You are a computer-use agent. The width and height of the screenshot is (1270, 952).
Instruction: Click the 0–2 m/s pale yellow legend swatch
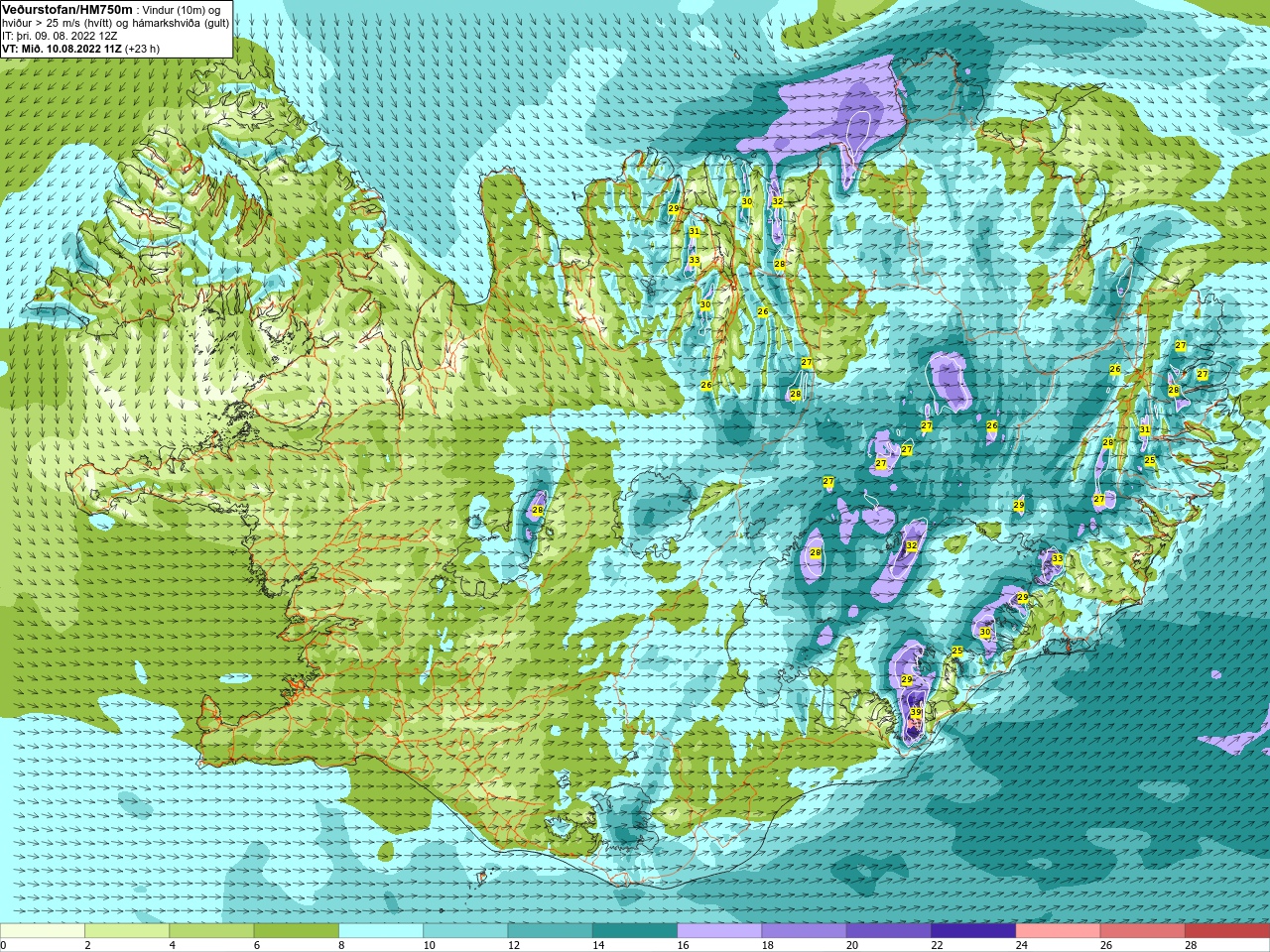click(x=43, y=931)
